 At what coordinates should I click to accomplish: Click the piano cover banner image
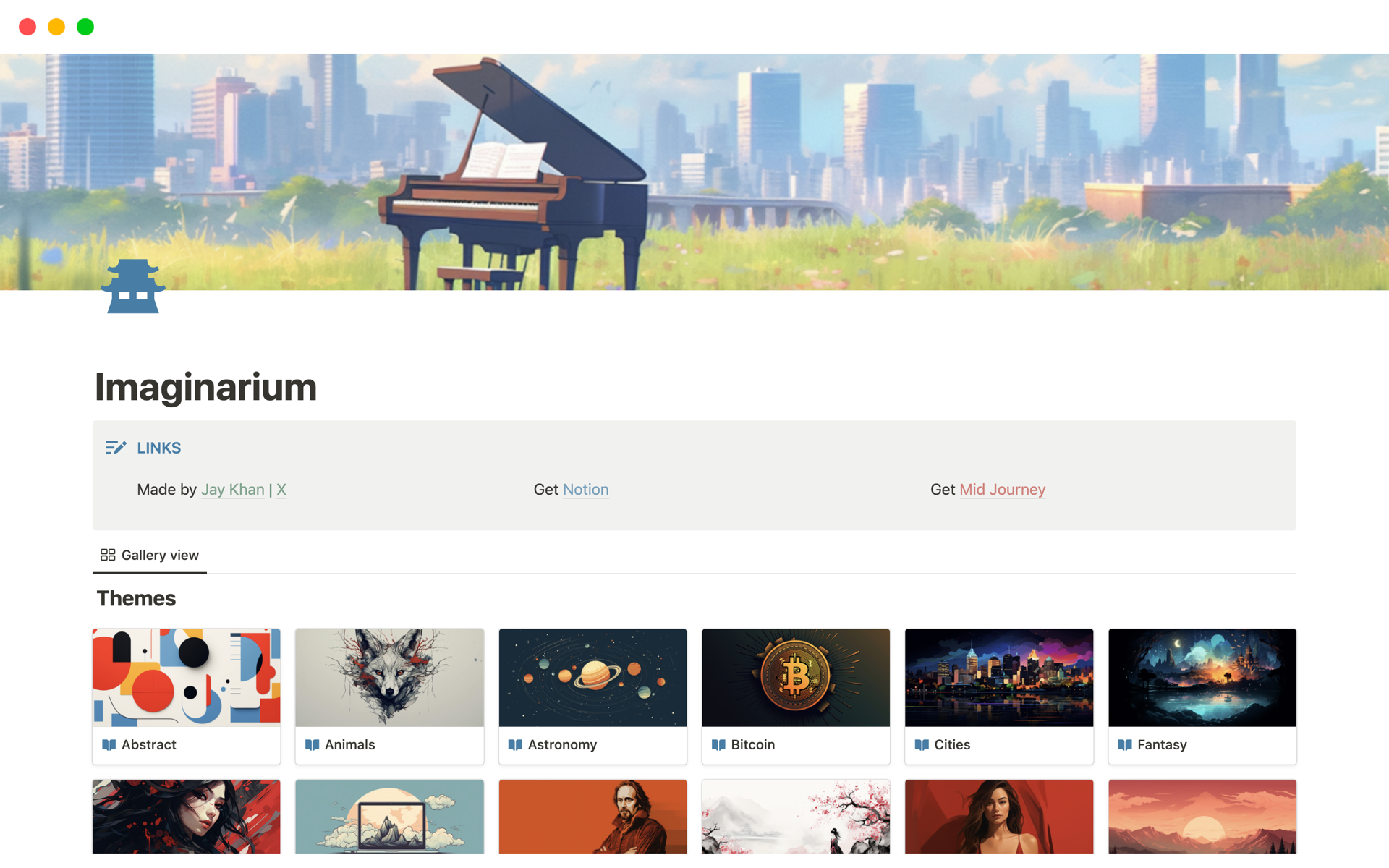(x=694, y=171)
